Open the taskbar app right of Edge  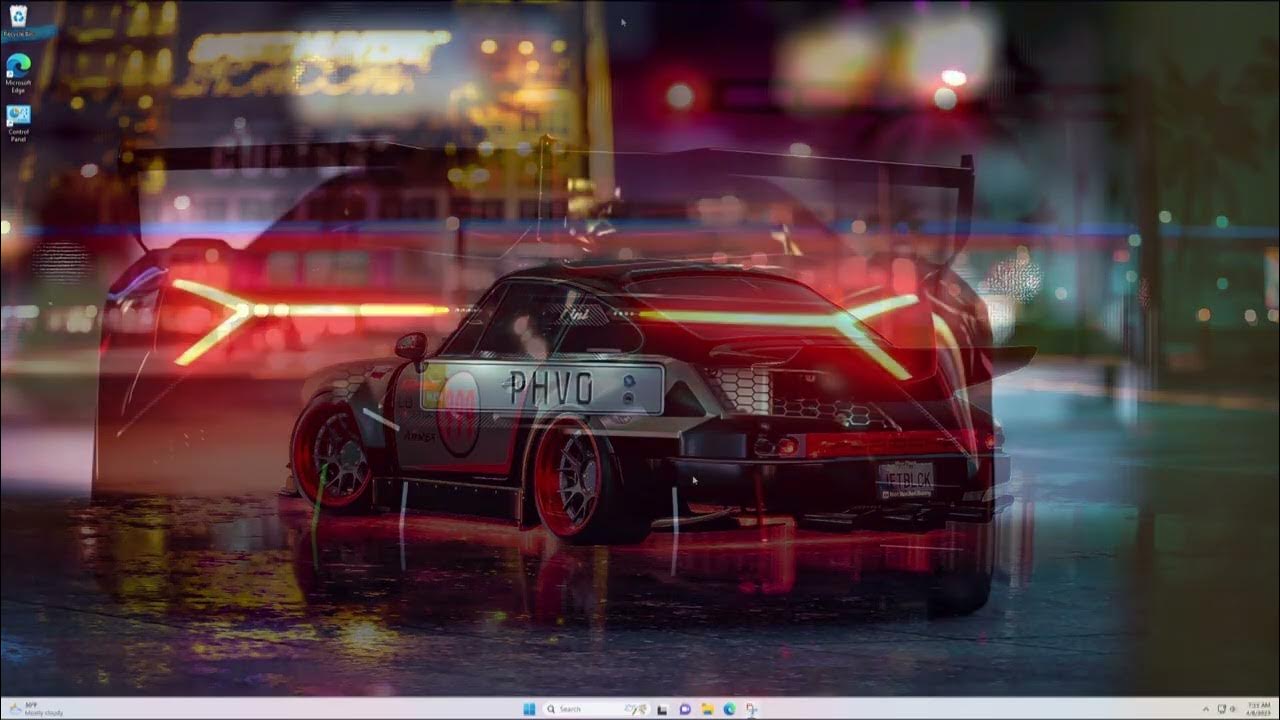coord(752,709)
